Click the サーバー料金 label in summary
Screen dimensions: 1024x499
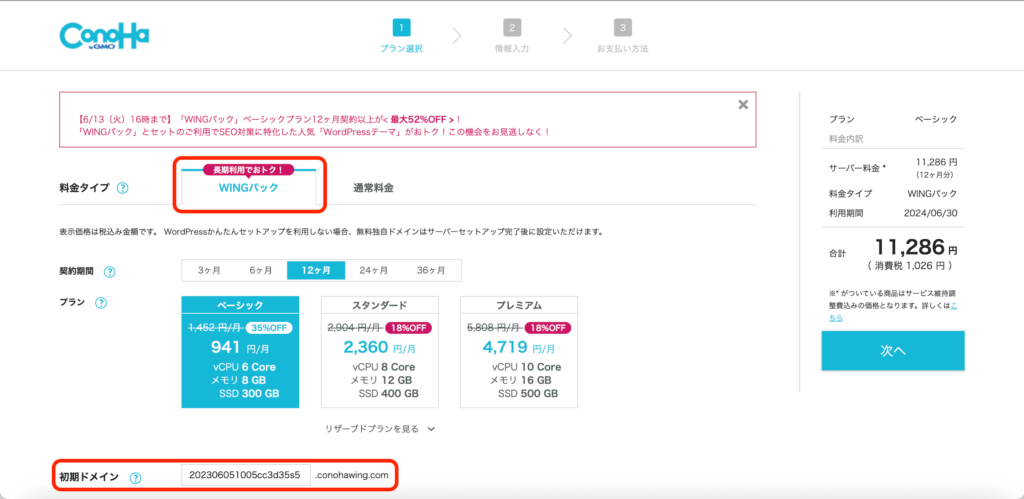click(857, 168)
